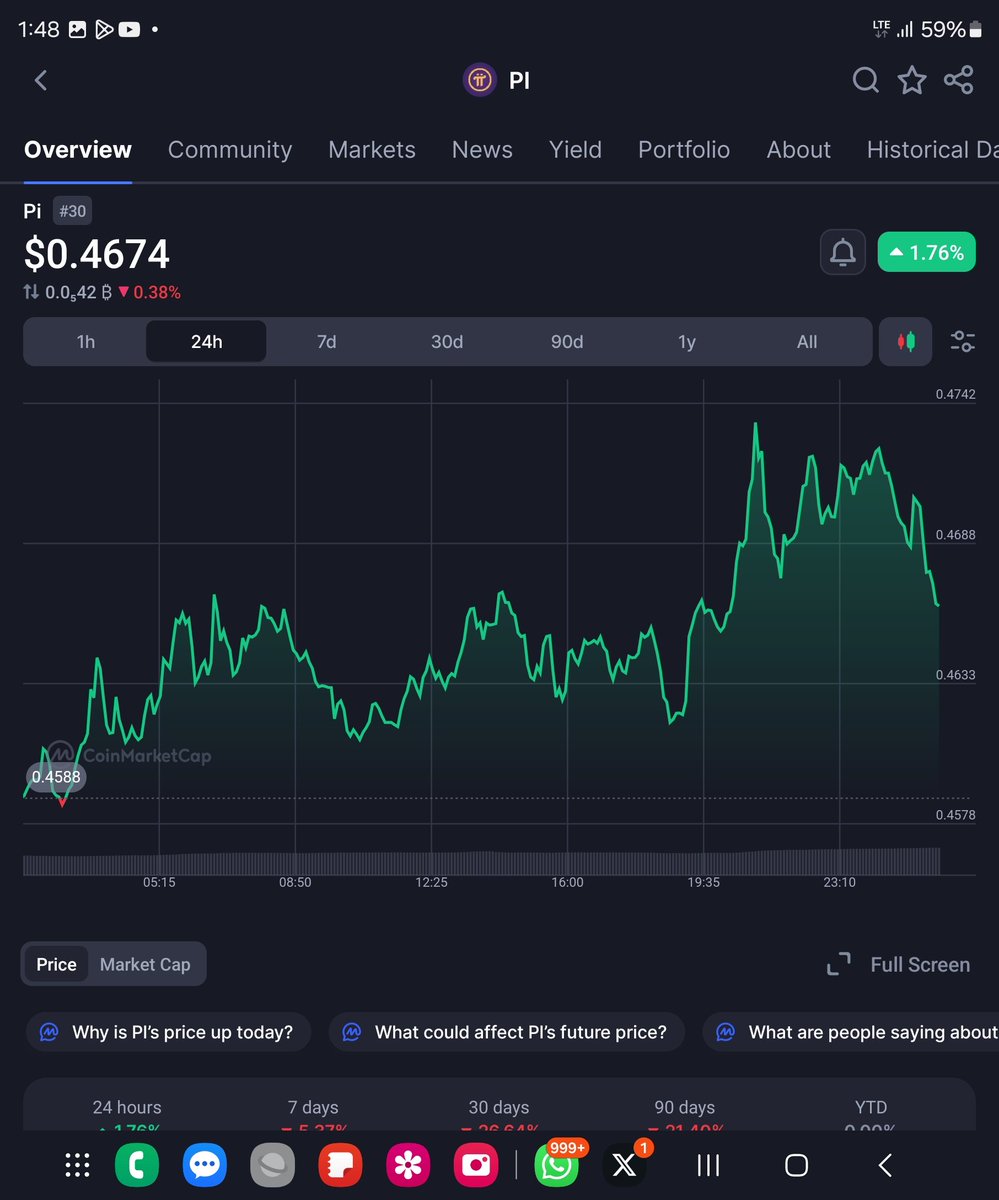Open WhatsApp with 999+ badge

pos(557,1165)
